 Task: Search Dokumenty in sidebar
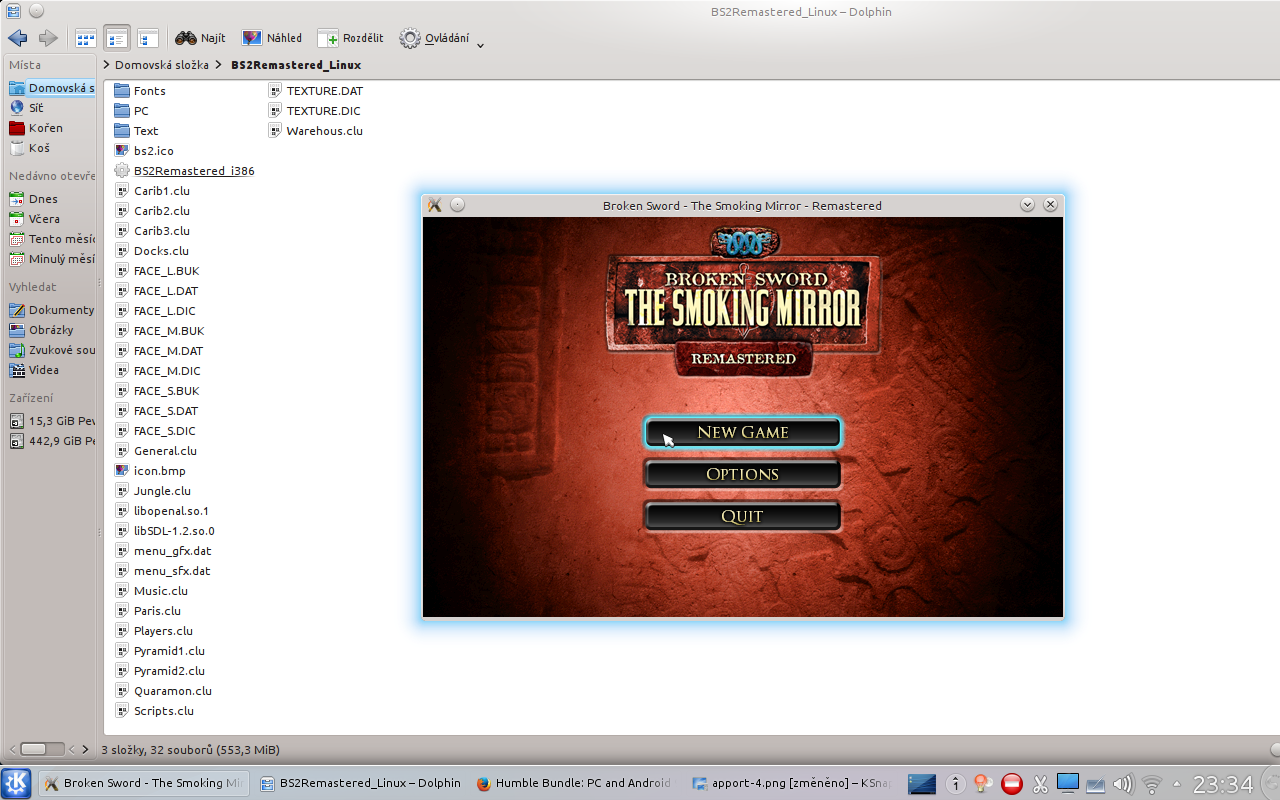click(50, 310)
